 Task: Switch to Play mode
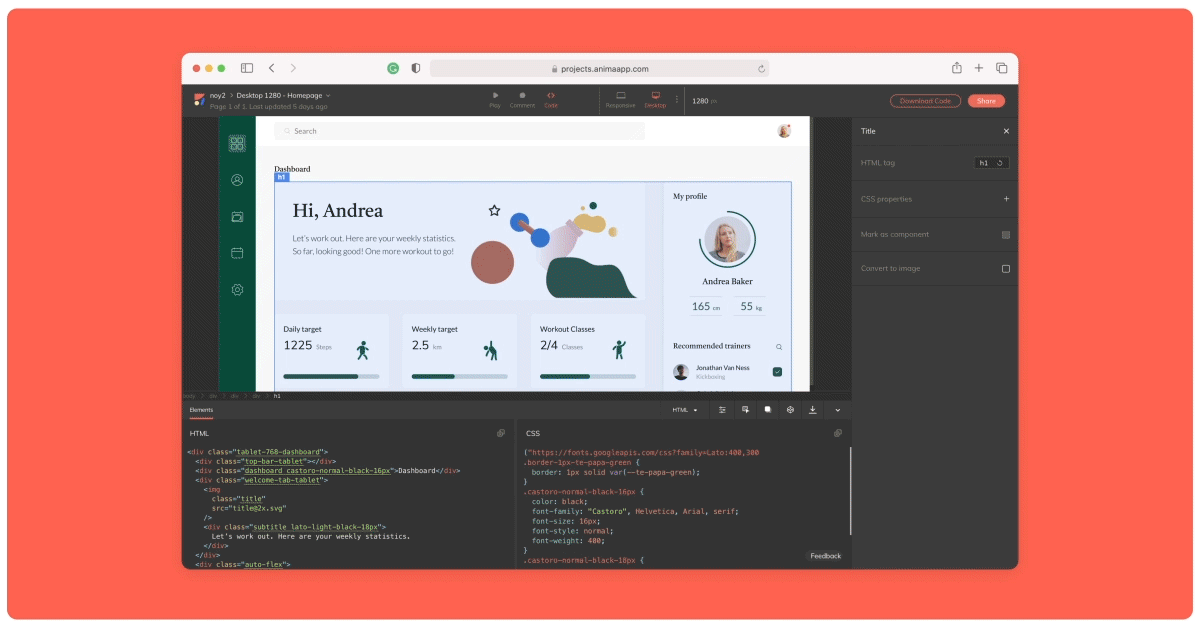495,100
